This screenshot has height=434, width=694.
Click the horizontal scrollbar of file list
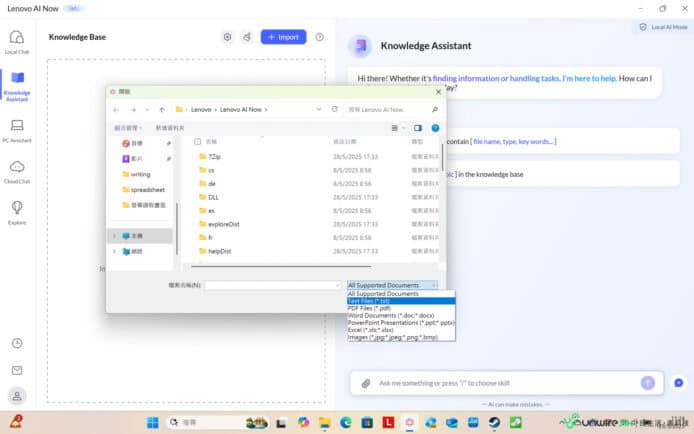[281, 266]
